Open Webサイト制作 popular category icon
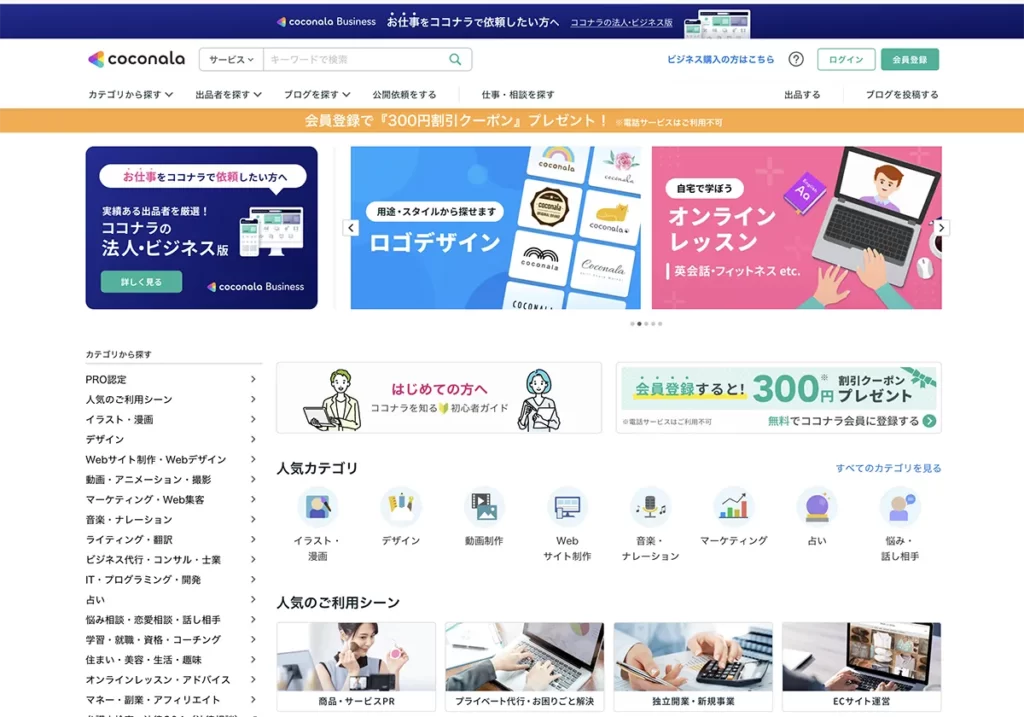 [567, 507]
